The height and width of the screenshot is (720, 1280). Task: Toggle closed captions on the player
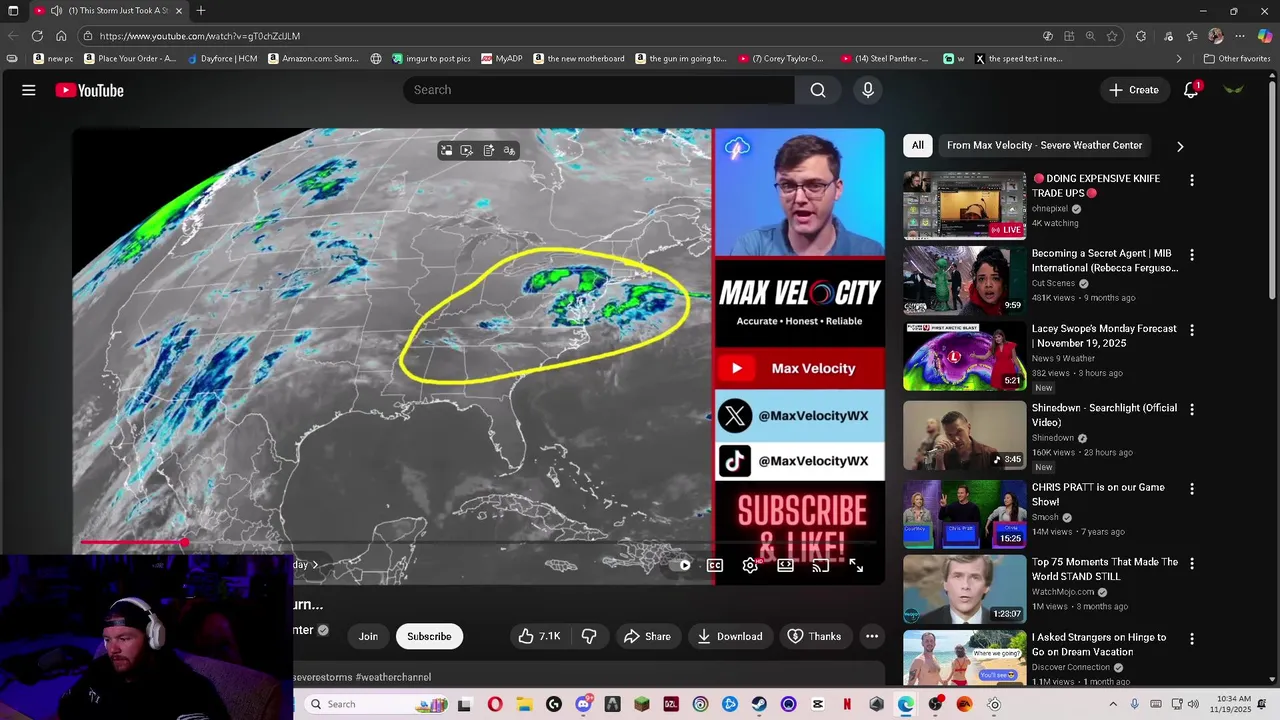click(x=715, y=565)
